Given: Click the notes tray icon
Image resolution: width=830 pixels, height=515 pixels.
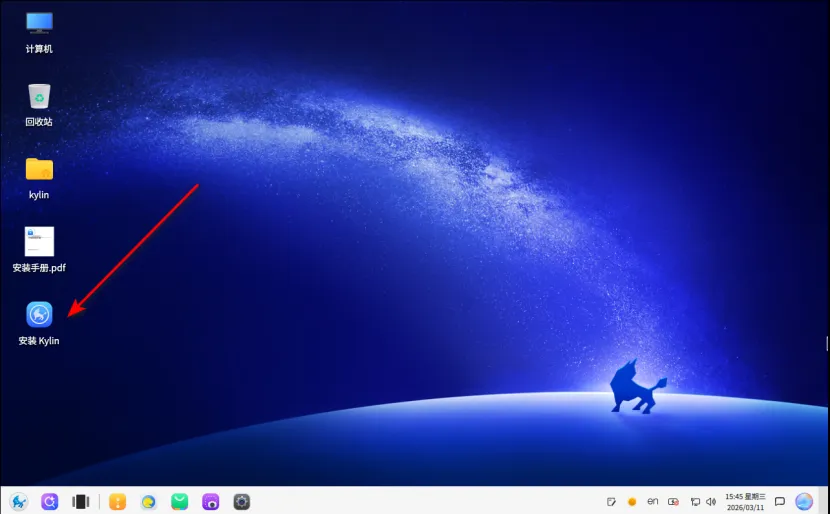Looking at the screenshot, I should click(x=611, y=501).
